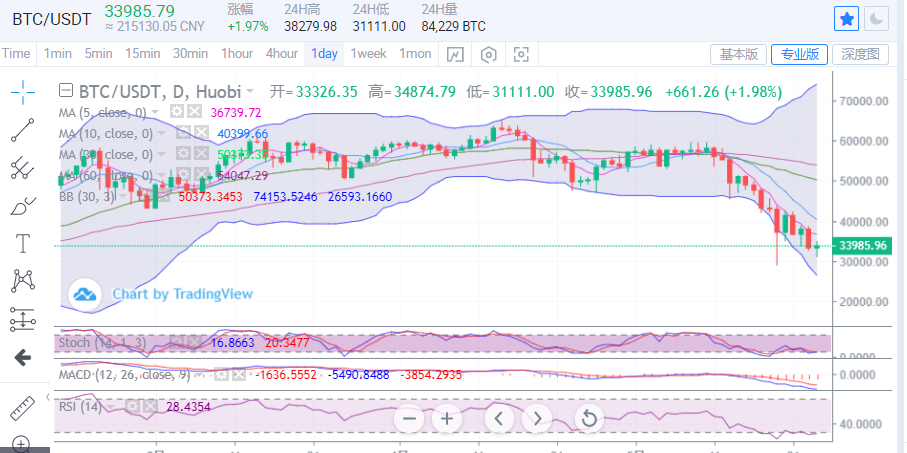Open MACD indicator settings gear

[x=220, y=375]
